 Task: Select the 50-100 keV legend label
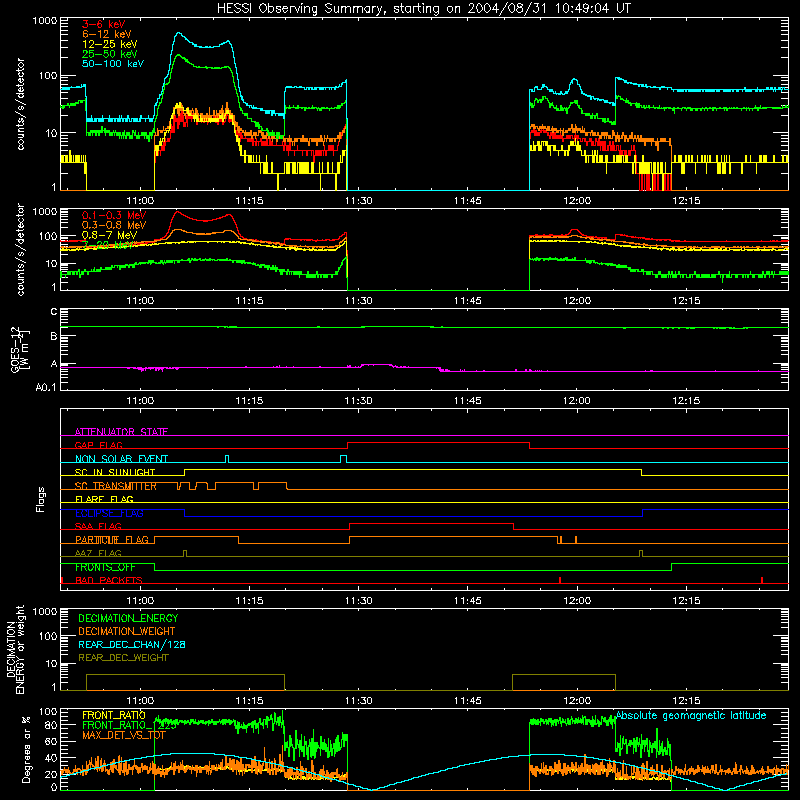pos(113,64)
